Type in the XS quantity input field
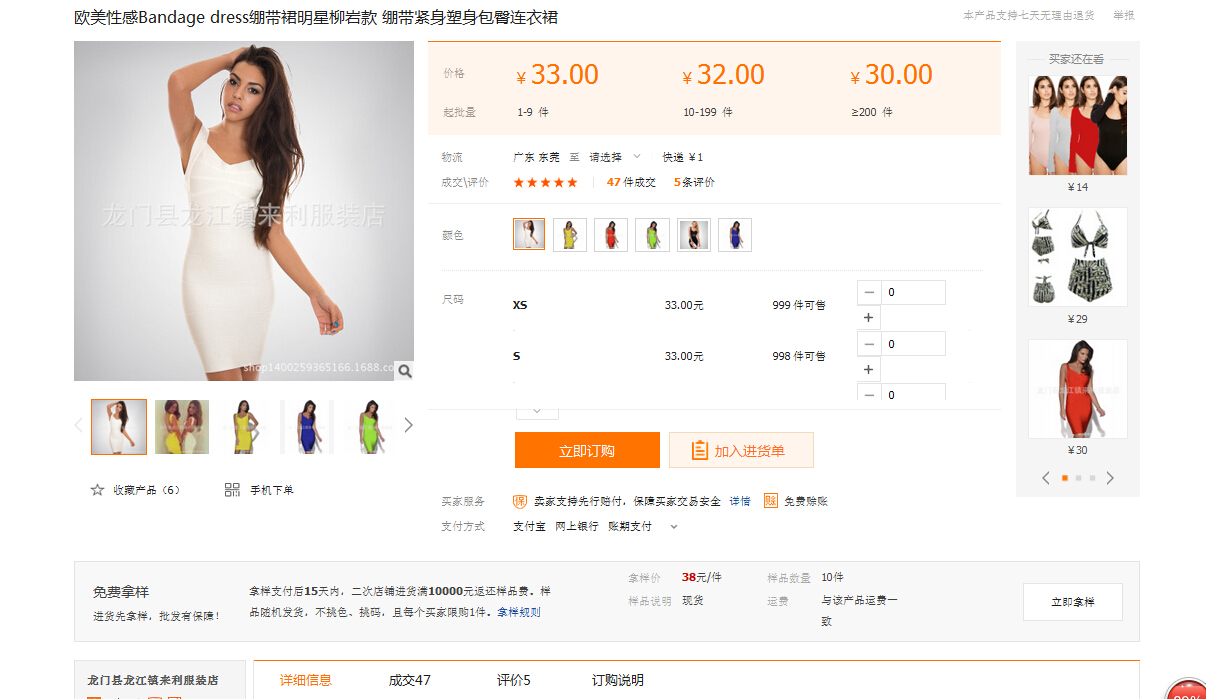 pos(913,293)
